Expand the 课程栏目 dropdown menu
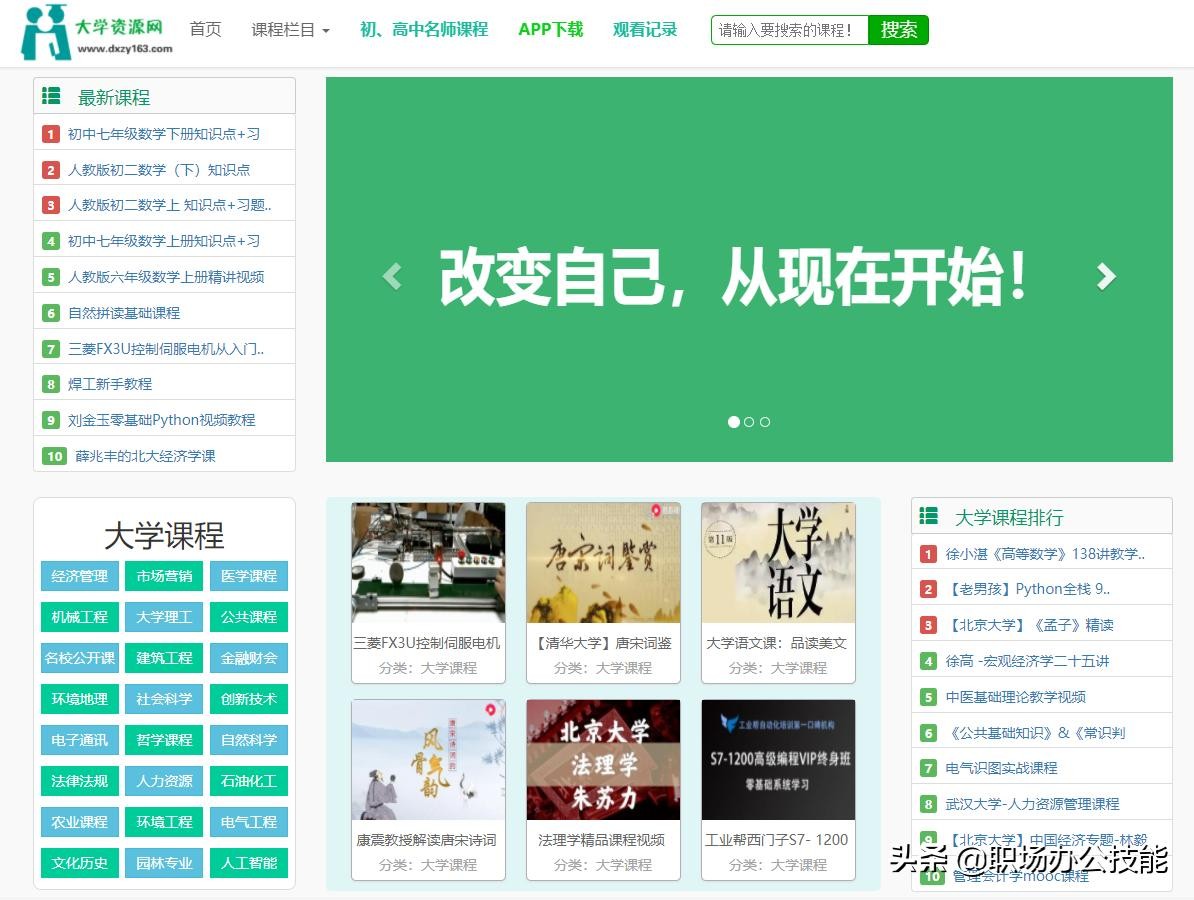 tap(290, 30)
